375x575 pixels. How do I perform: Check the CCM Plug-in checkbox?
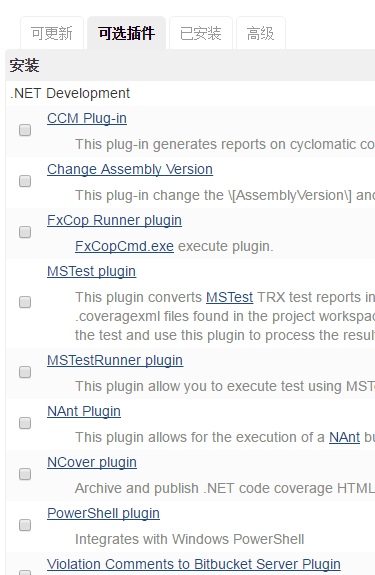tap(25, 130)
